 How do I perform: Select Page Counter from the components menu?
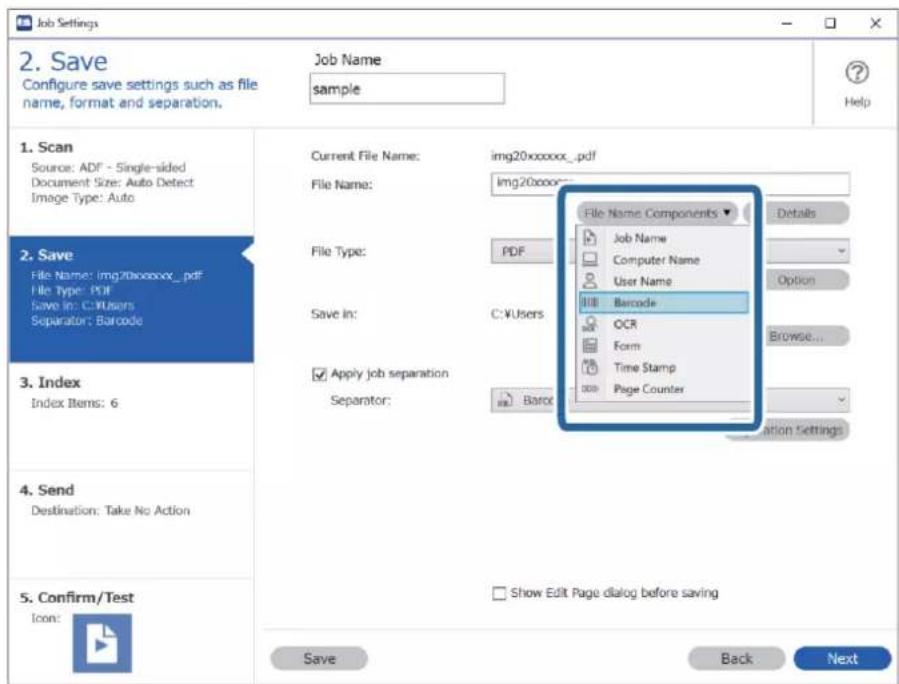pos(663,389)
